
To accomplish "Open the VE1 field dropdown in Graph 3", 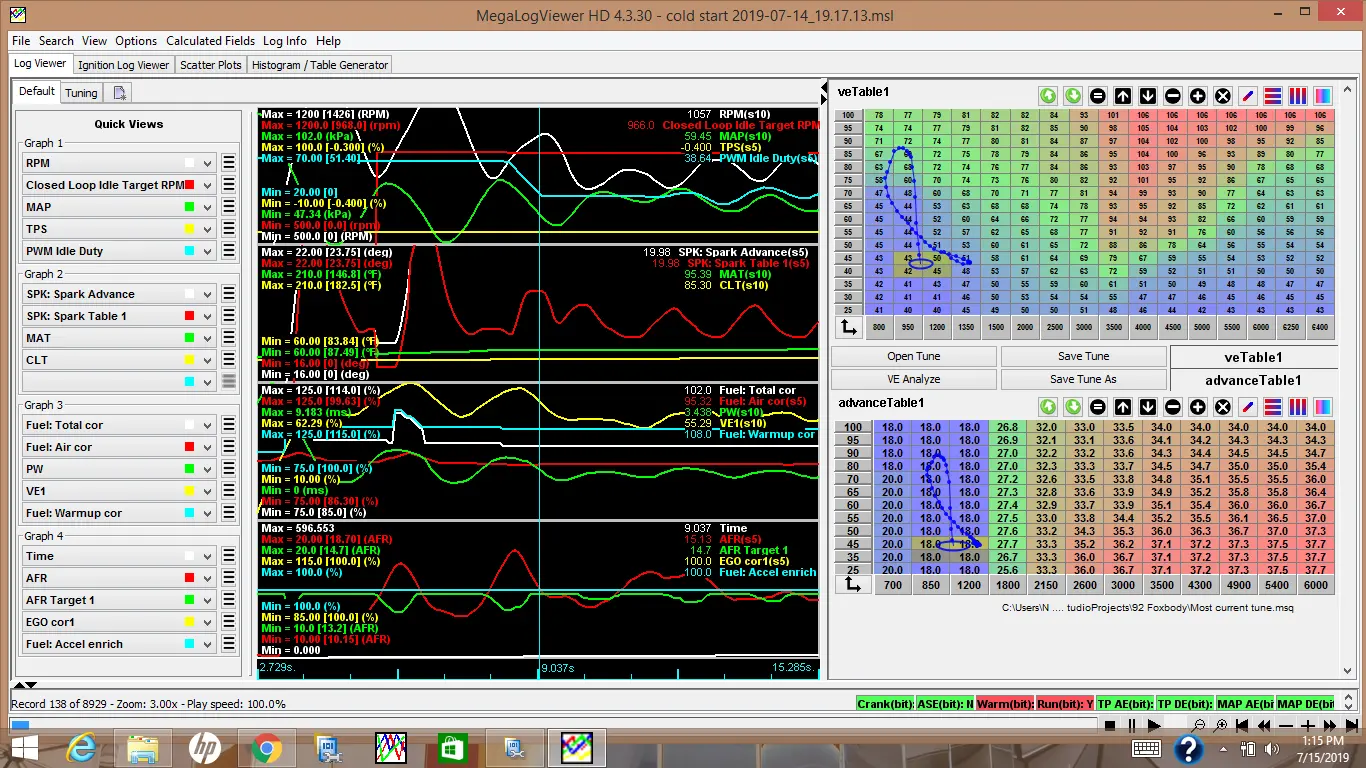I will (207, 491).
